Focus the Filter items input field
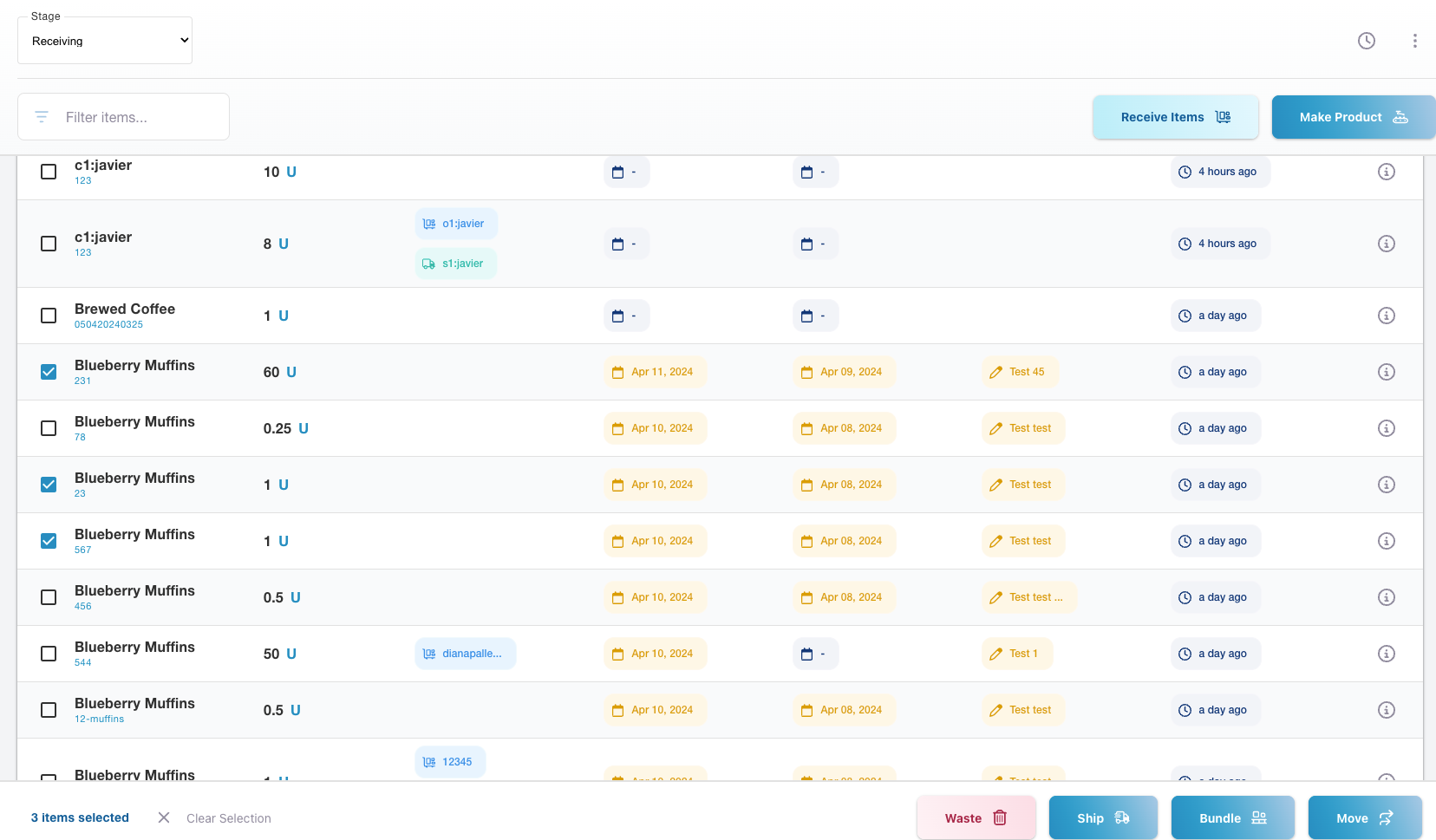Screen dimensions: 1436x840 pyautogui.click(x=139, y=117)
